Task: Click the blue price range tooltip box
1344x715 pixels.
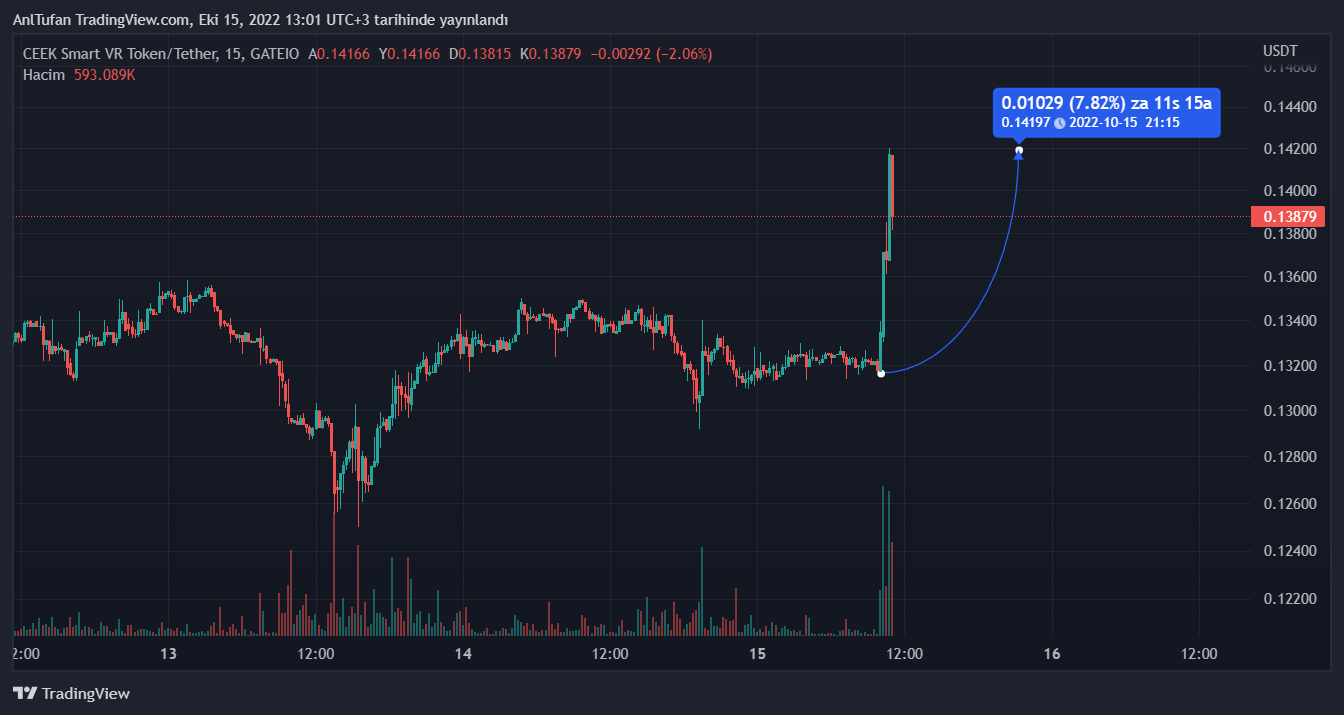Action: coord(1106,111)
